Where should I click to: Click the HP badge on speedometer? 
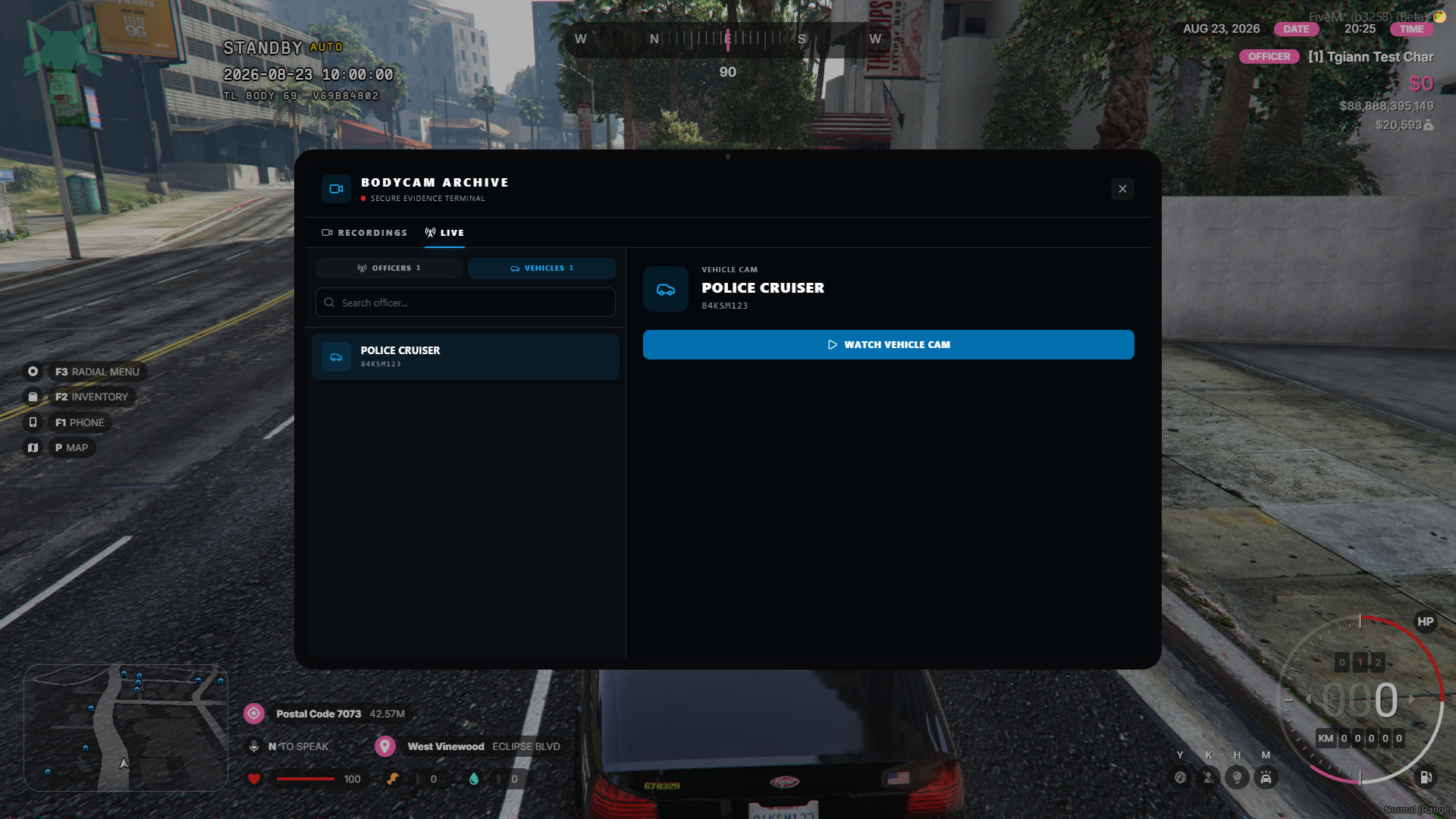(x=1426, y=622)
